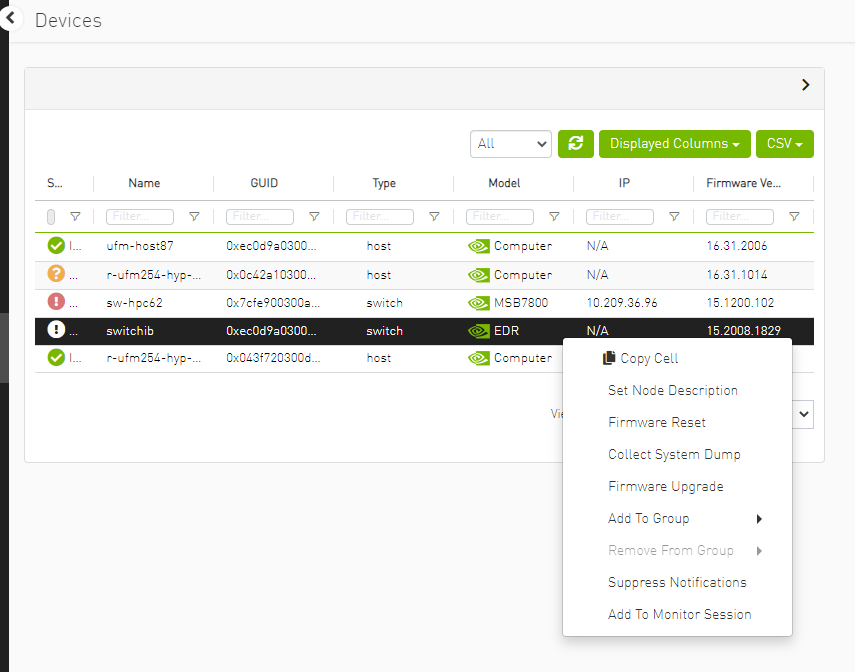855x672 pixels.
Task: Expand the CSV export dropdown
Action: [784, 144]
